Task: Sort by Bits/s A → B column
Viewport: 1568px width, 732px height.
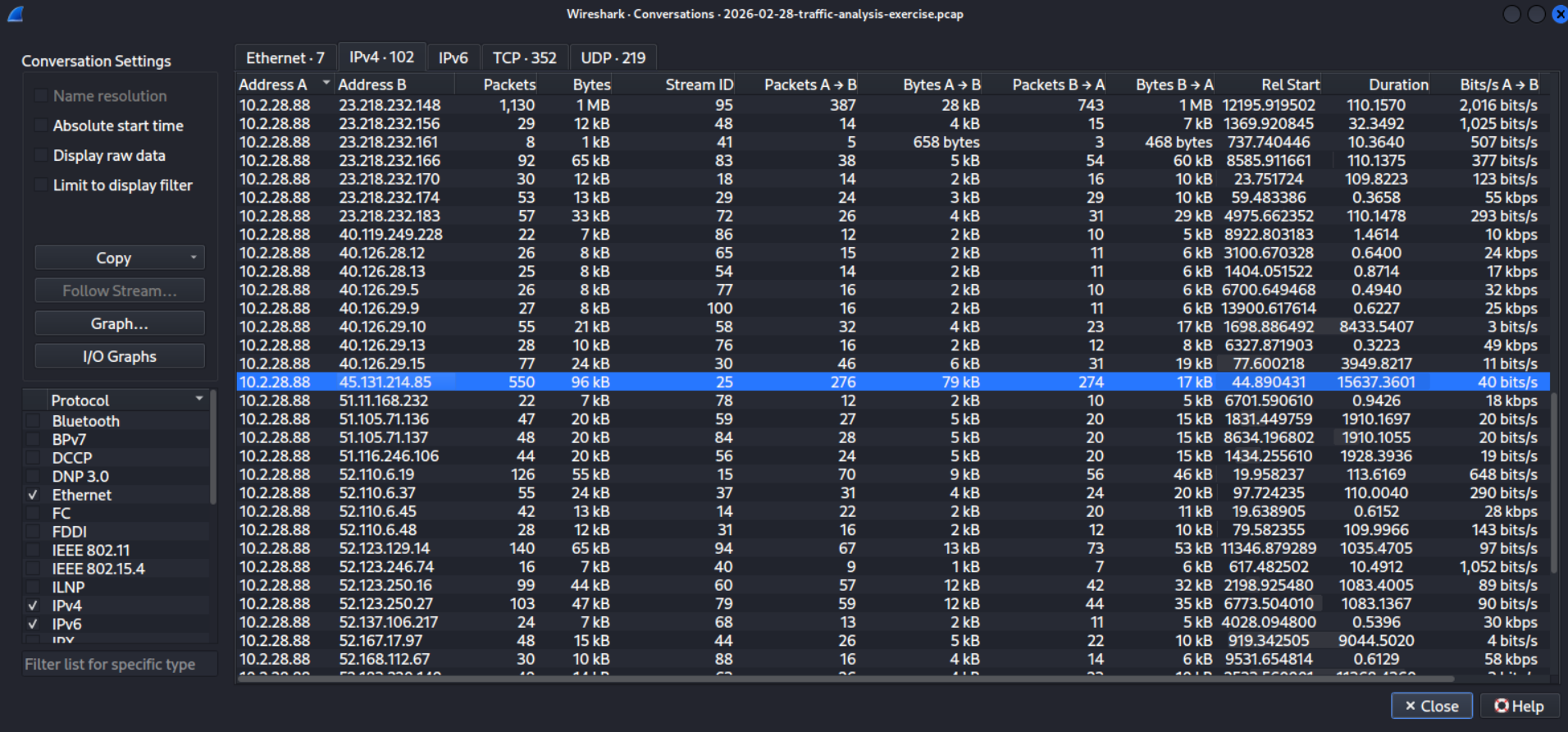Action: pyautogui.click(x=1486, y=85)
